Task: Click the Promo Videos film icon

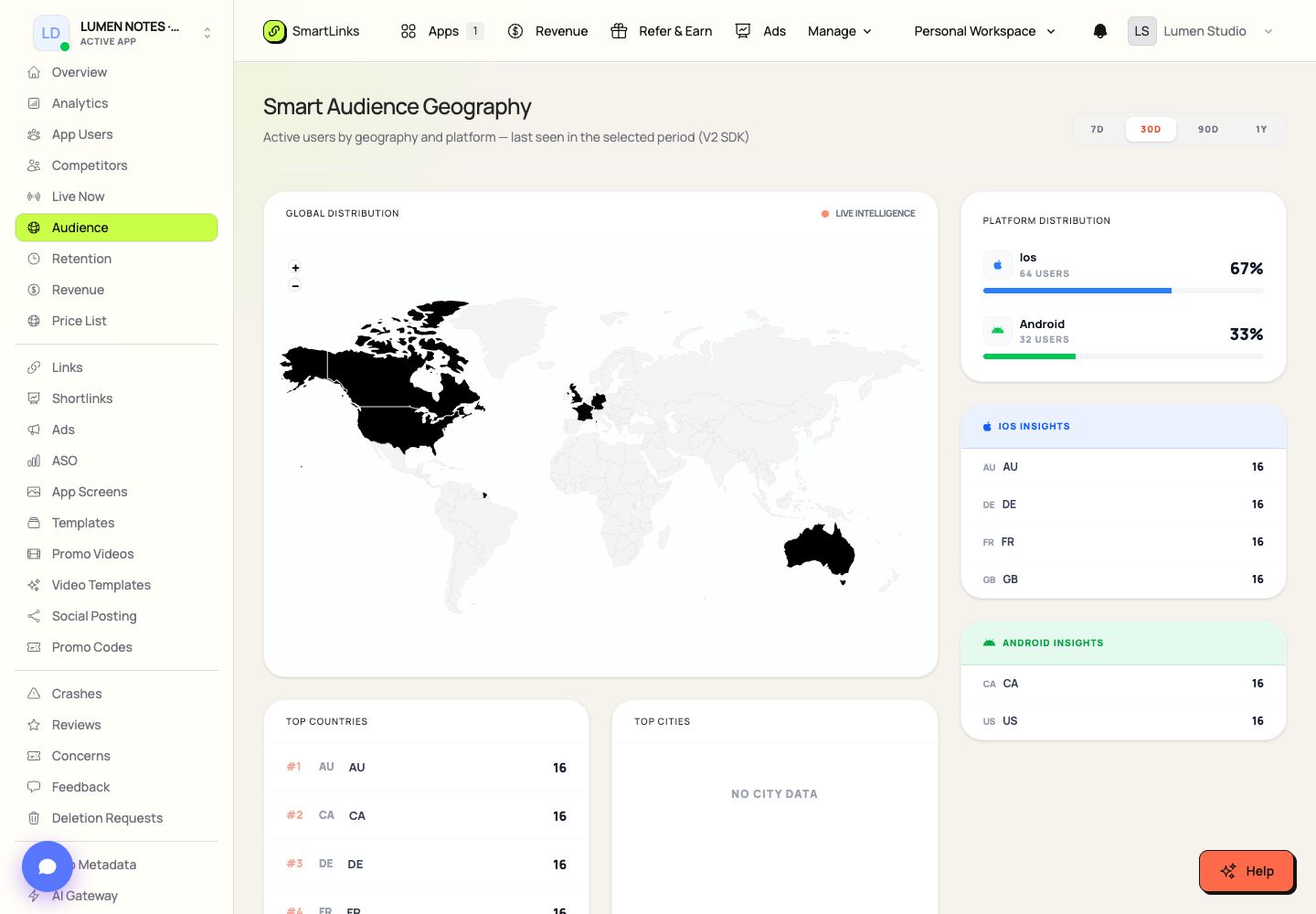Action: pos(34,554)
